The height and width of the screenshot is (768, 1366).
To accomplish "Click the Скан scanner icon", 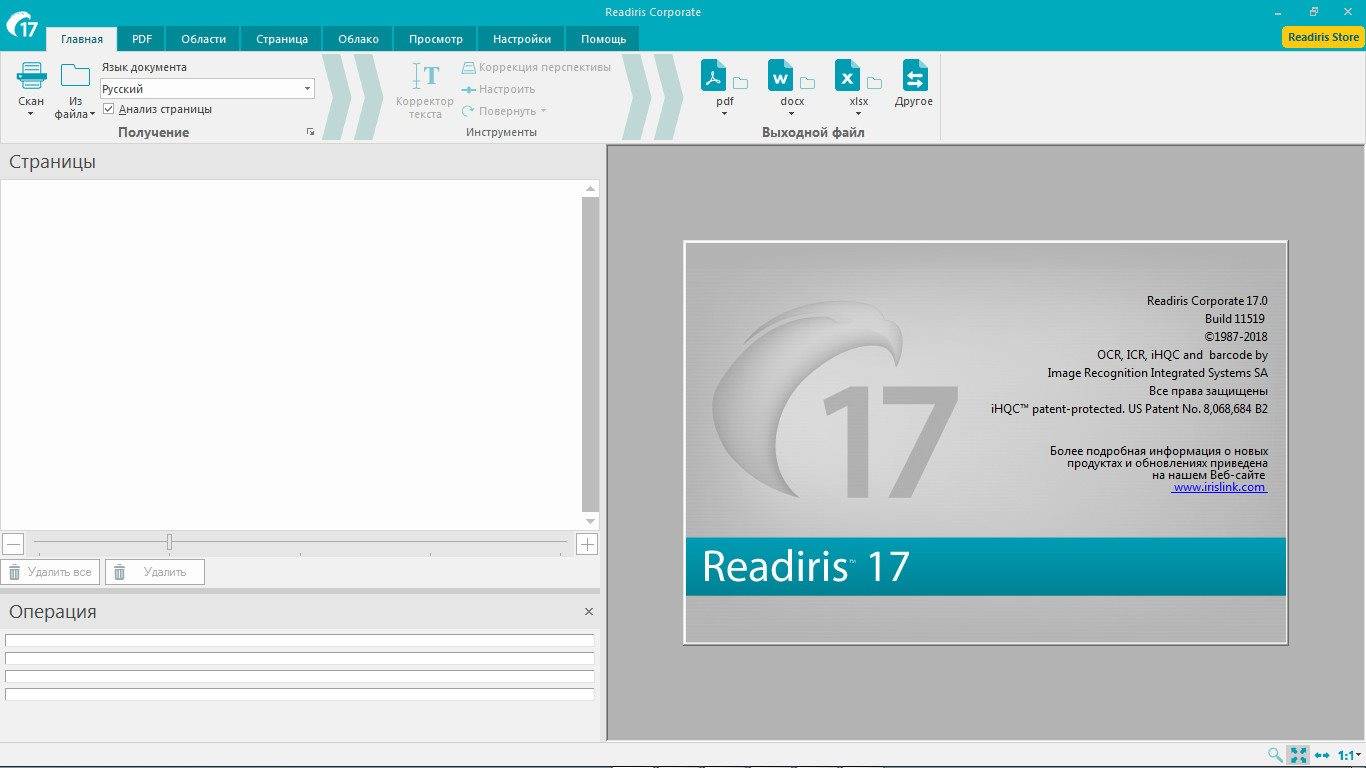I will click(31, 75).
